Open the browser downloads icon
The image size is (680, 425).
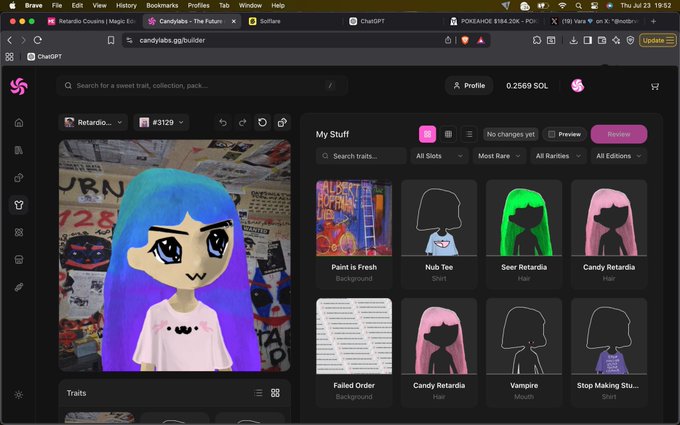573,40
